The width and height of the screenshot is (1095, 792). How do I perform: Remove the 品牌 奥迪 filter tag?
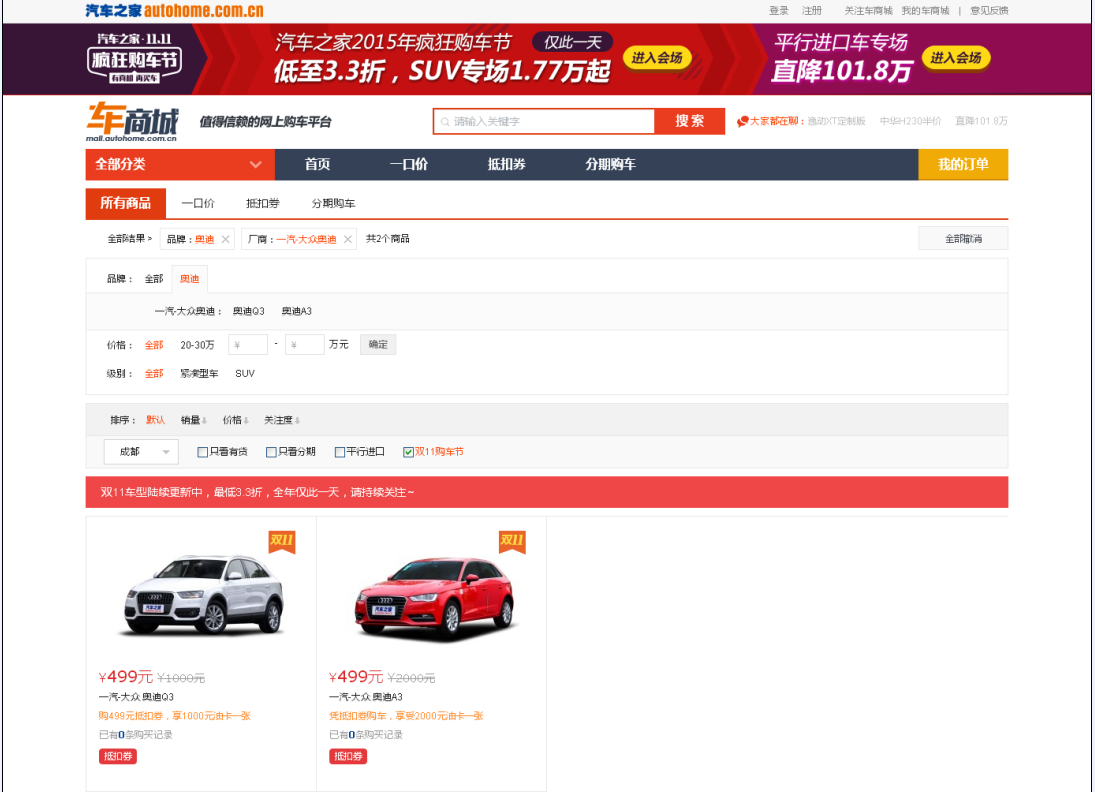click(225, 239)
